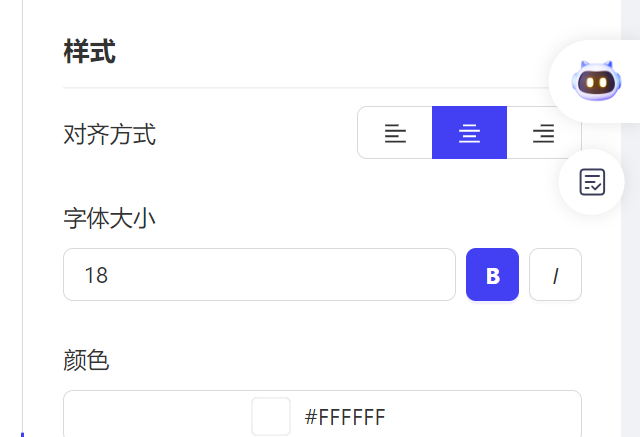The height and width of the screenshot is (437, 640).
Task: Open the robot AI assistant
Action: pyautogui.click(x=596, y=80)
